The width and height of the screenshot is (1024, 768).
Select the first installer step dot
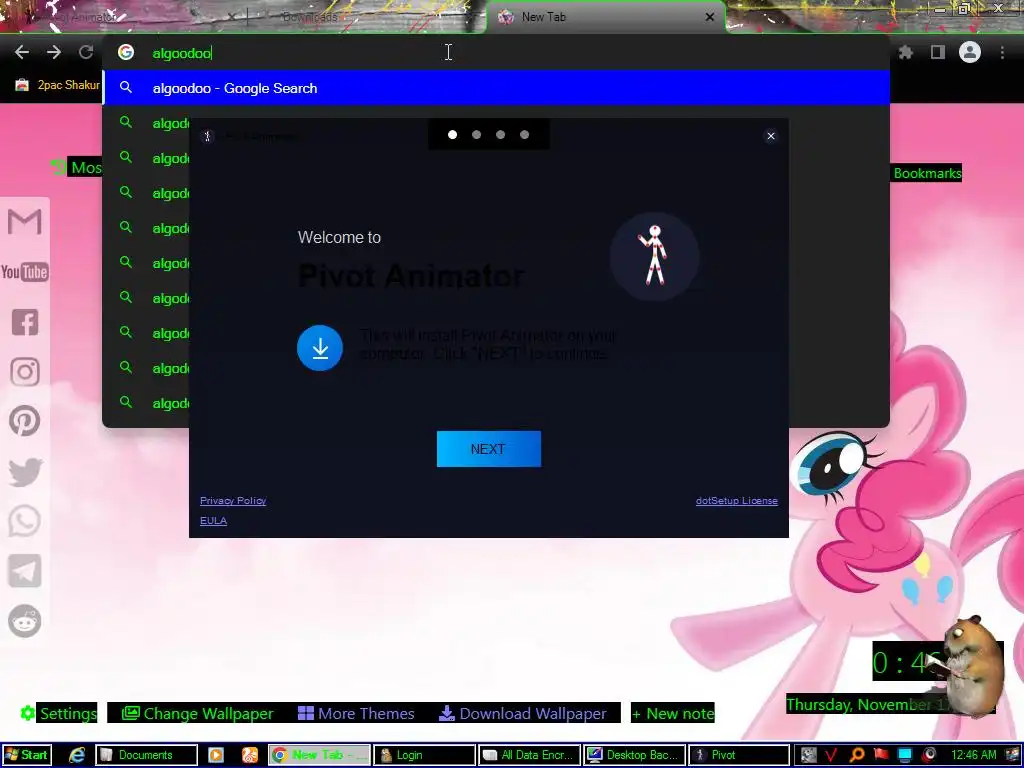(453, 135)
